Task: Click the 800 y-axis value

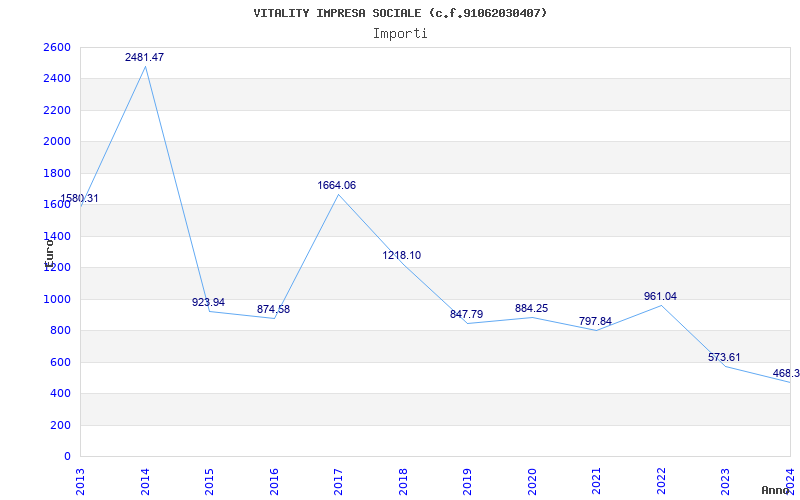Action: click(61, 331)
